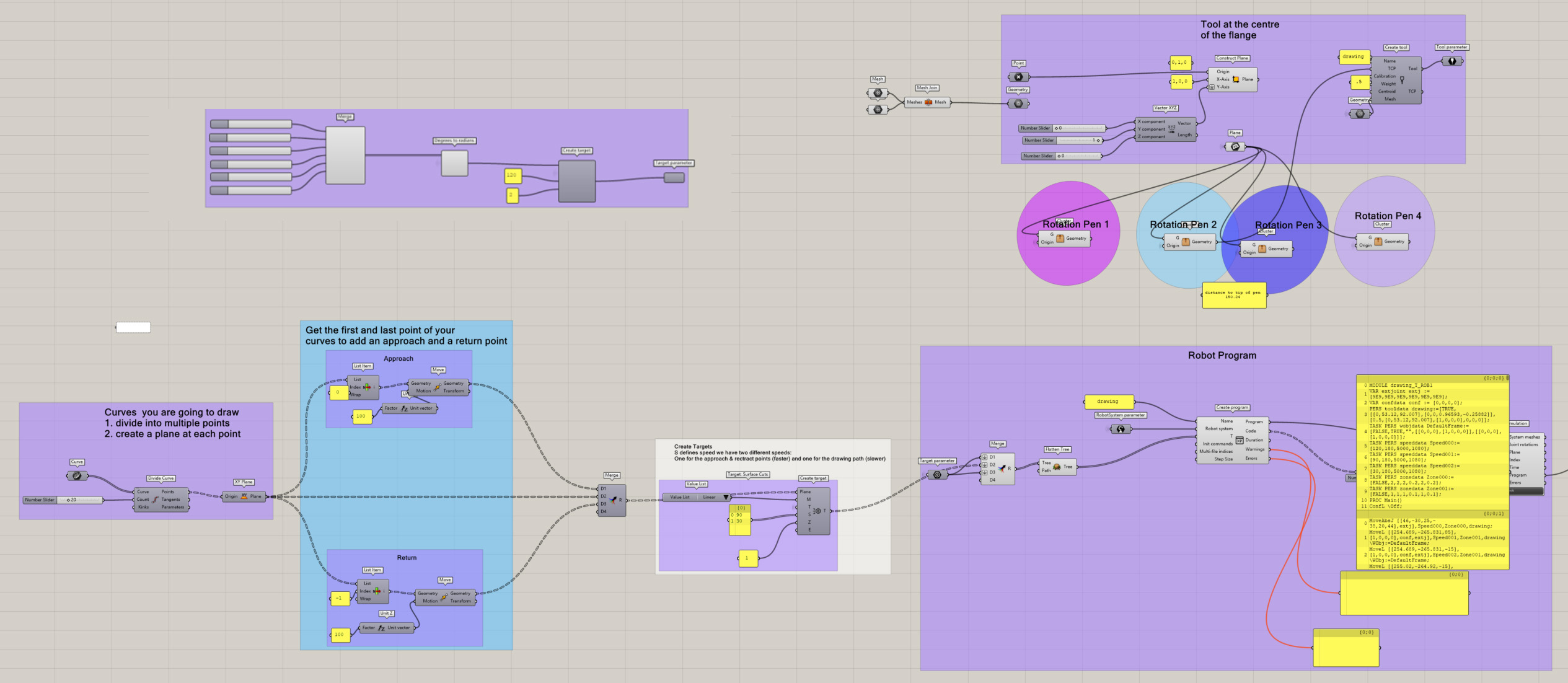Click the Divide Curve component icon
Image resolution: width=1568 pixels, height=683 pixels.
pyautogui.click(x=156, y=500)
